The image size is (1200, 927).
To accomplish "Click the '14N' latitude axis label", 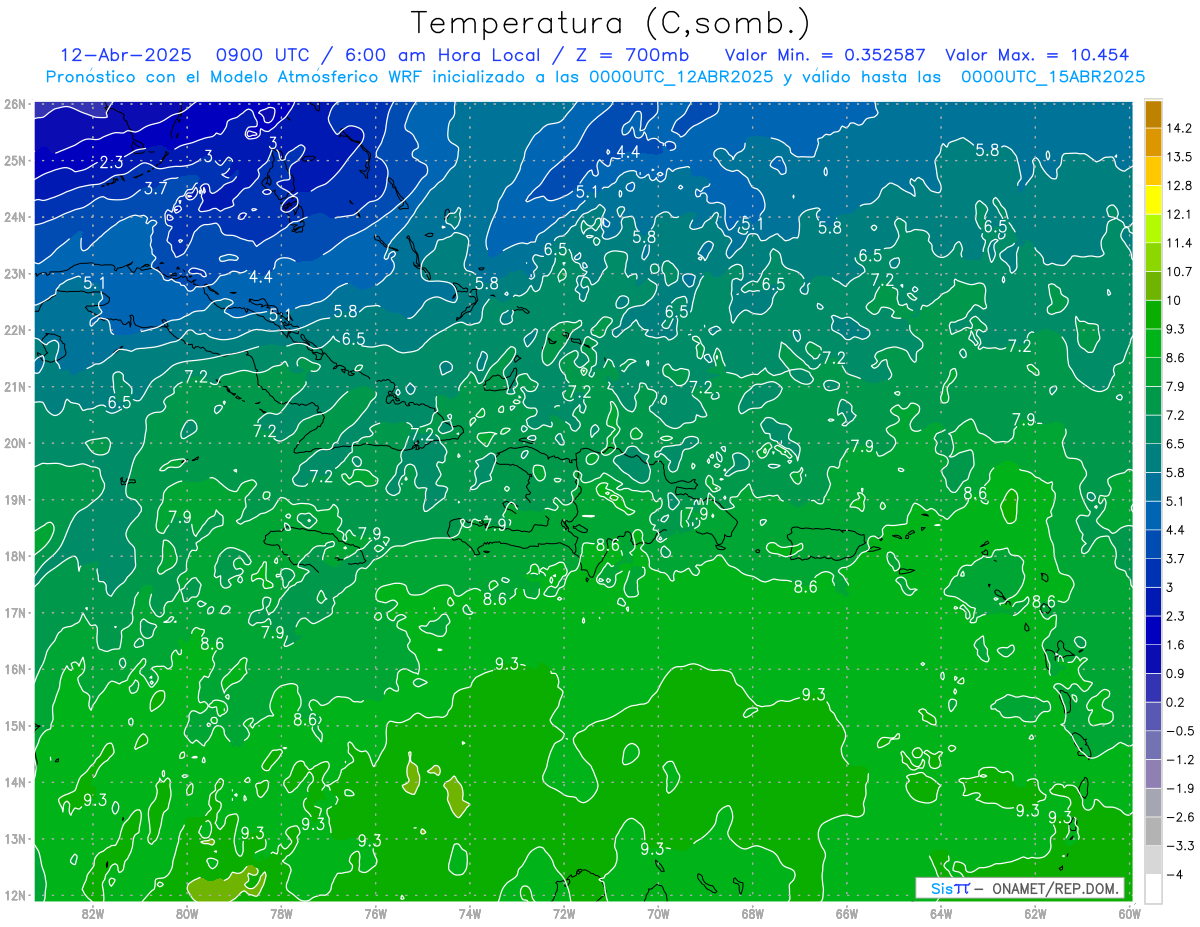I will coord(14,782).
